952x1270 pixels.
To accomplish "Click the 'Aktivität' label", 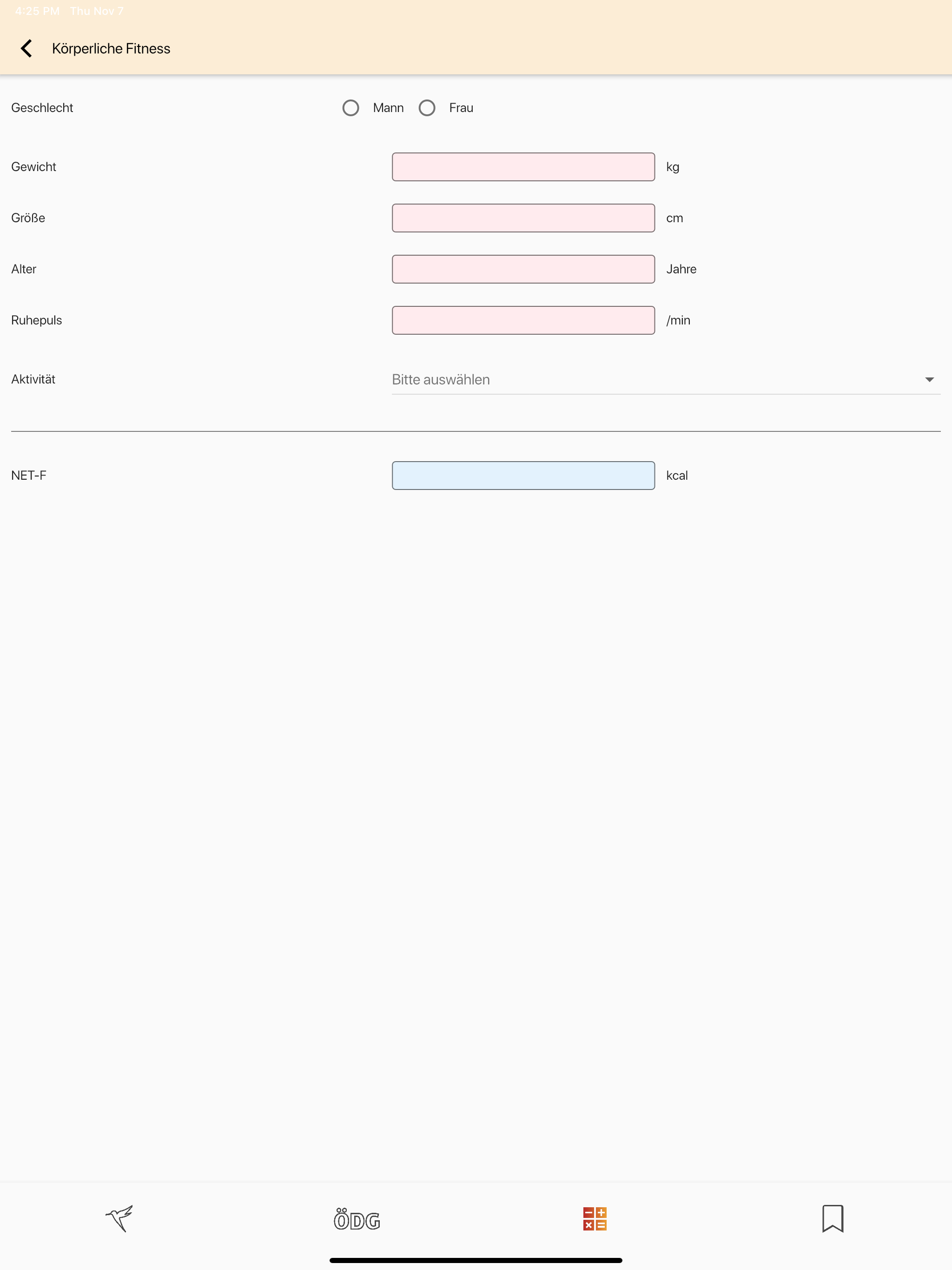I will (x=33, y=379).
